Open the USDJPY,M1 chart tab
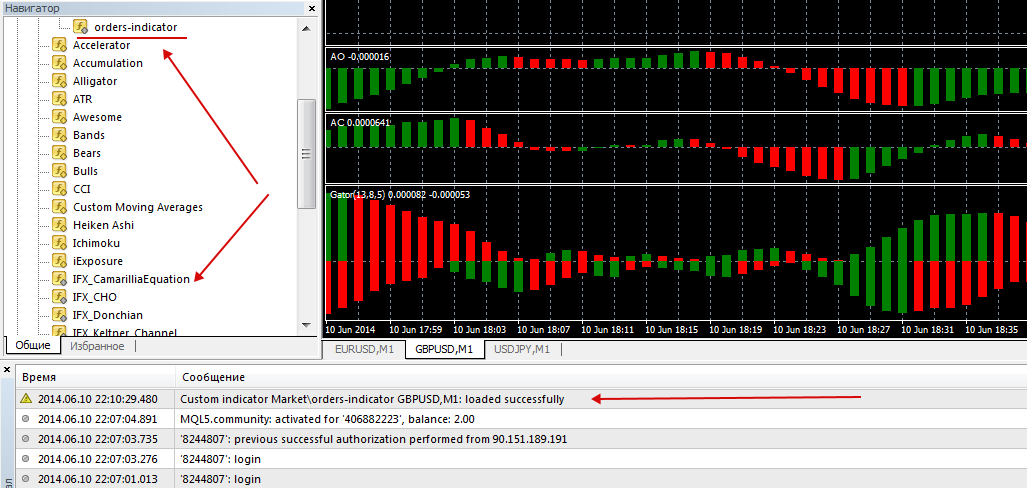 [523, 350]
